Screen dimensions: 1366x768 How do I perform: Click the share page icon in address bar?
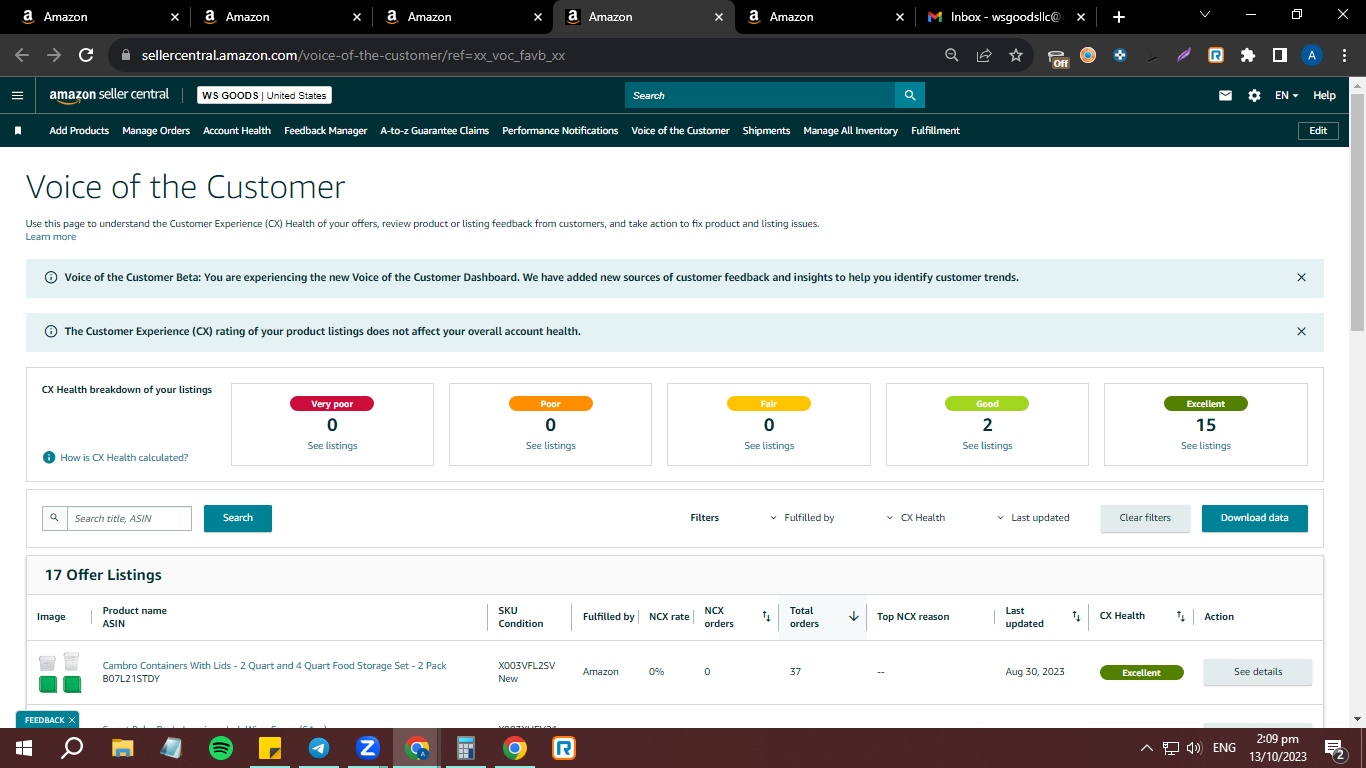pyautogui.click(x=984, y=56)
